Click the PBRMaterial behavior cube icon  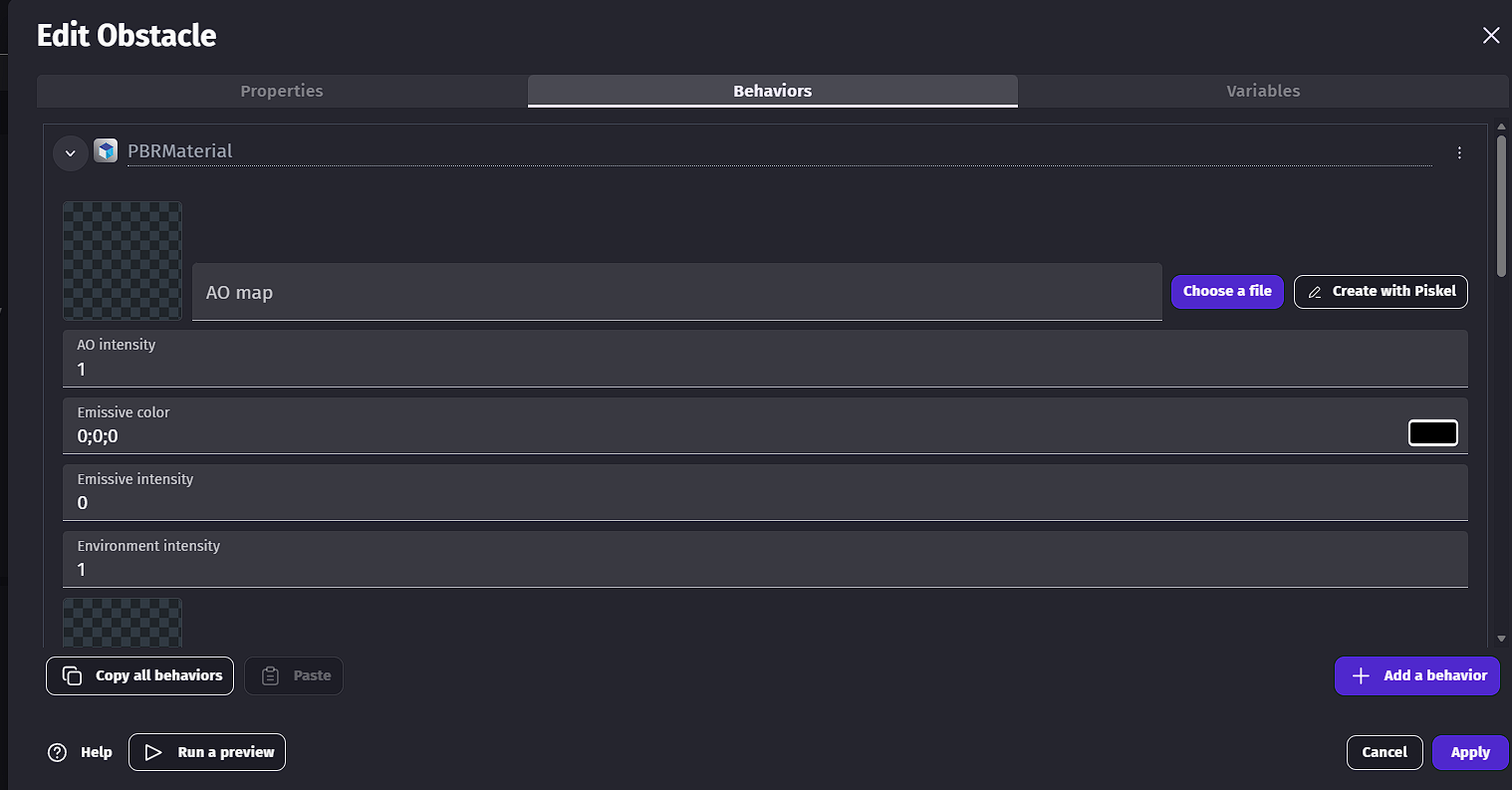(106, 151)
